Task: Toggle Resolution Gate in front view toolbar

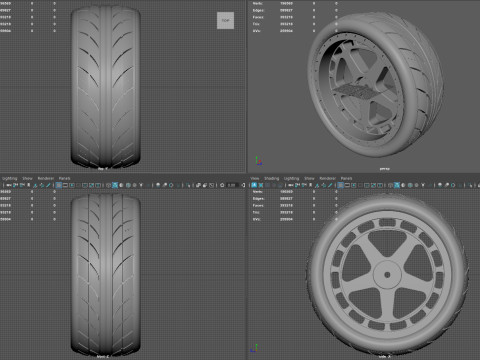Action: pyautogui.click(x=72, y=185)
